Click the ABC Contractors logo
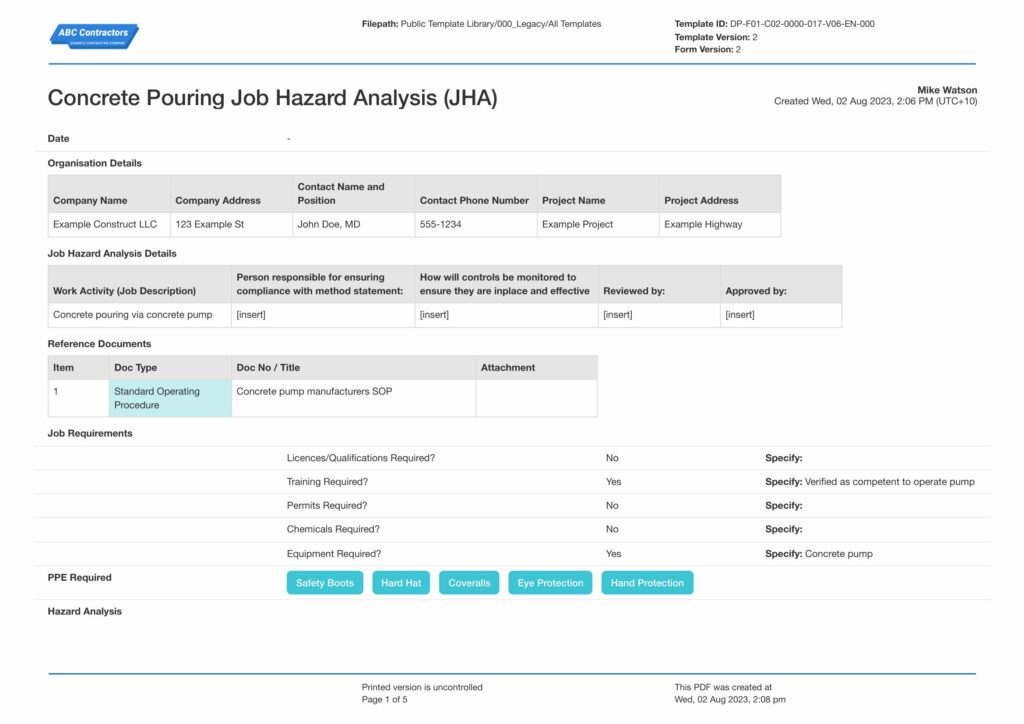Viewport: 1024px width, 724px height. [94, 36]
